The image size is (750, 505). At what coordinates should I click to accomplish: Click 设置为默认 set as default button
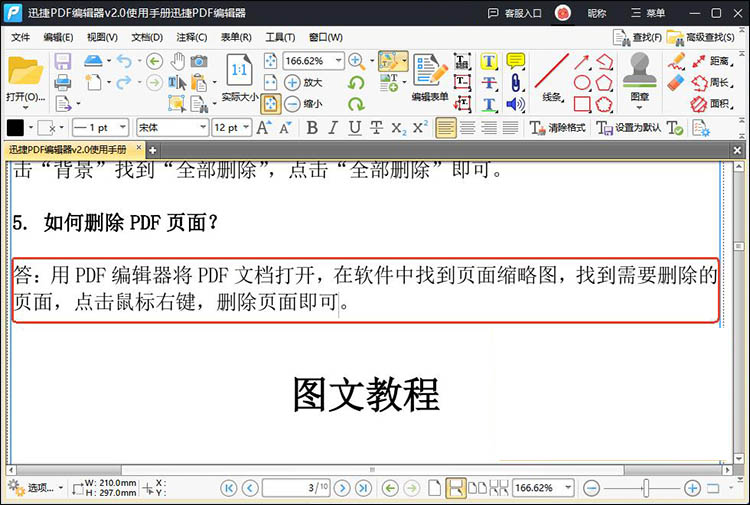[629, 128]
